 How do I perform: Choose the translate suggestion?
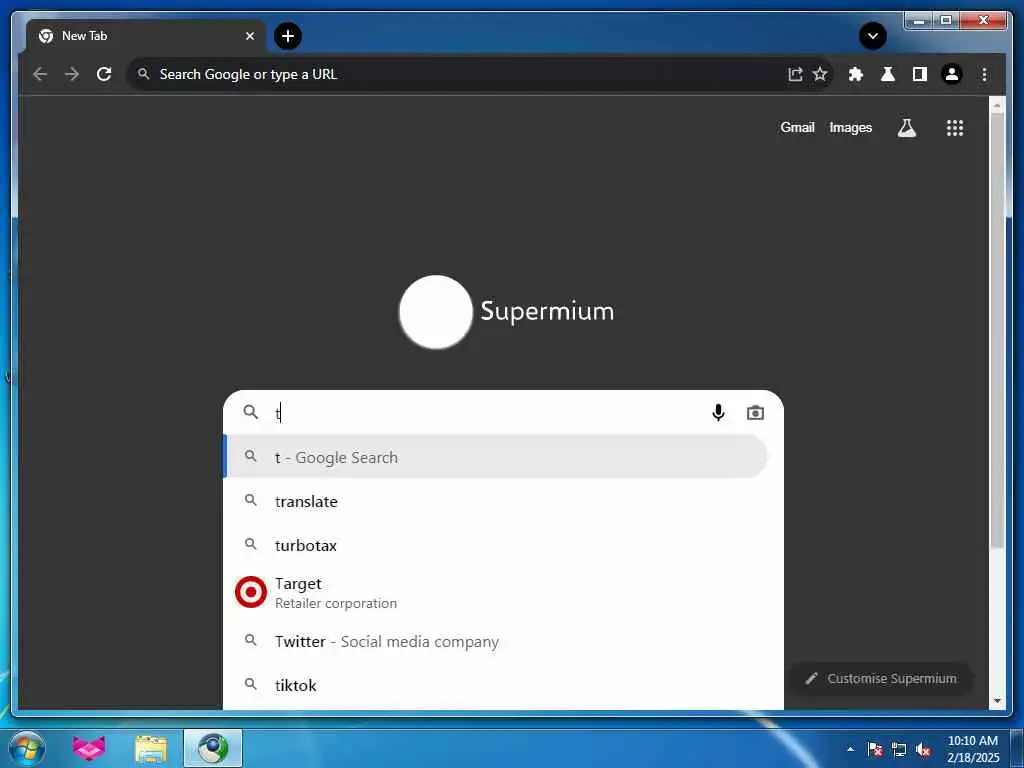503,502
